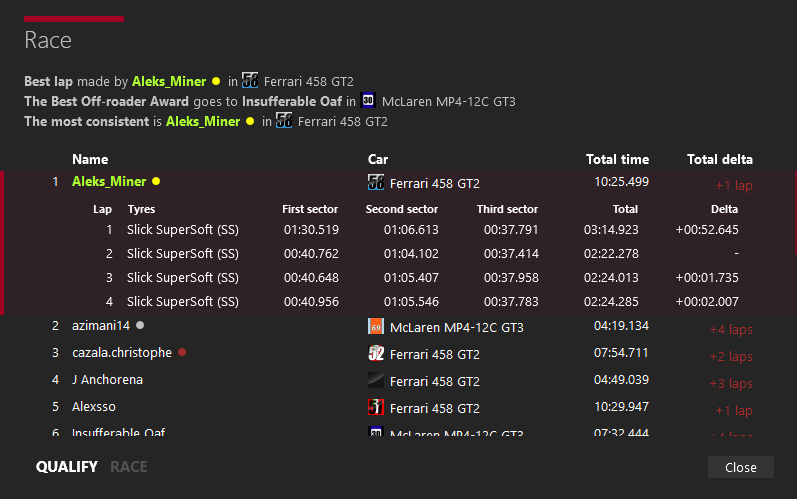Click Ferrari badge in the Best lap line
The width and height of the screenshot is (797, 499).
point(250,81)
